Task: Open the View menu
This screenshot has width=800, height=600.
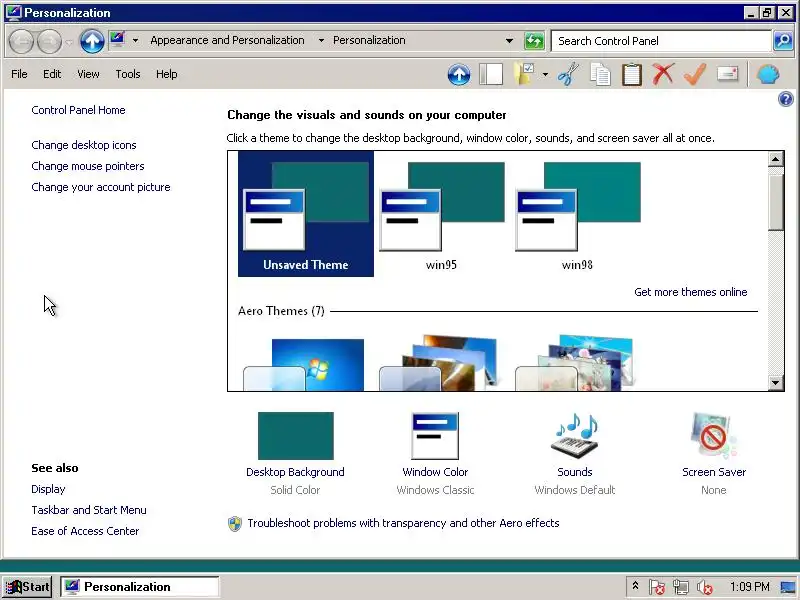Action: click(88, 74)
